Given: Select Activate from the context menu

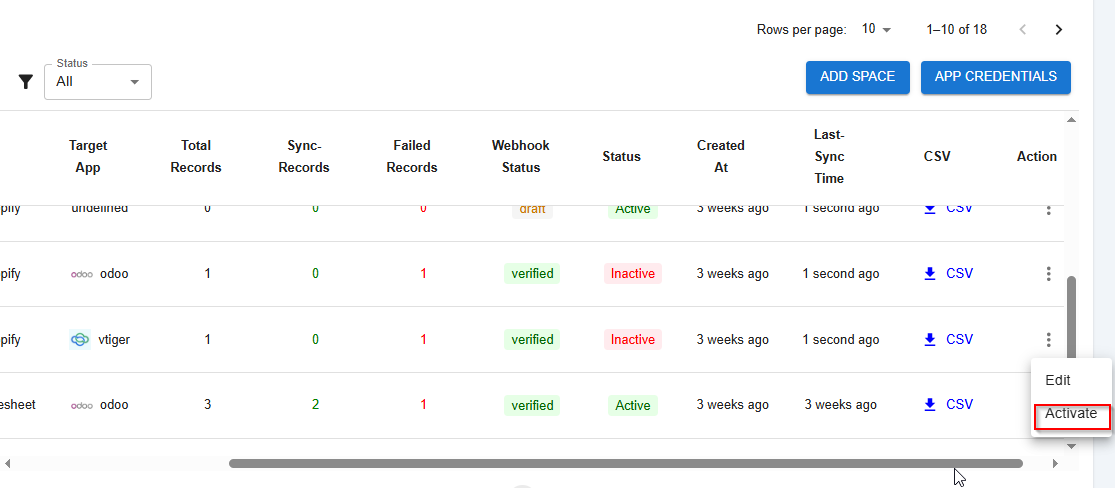Looking at the screenshot, I should 1071,414.
